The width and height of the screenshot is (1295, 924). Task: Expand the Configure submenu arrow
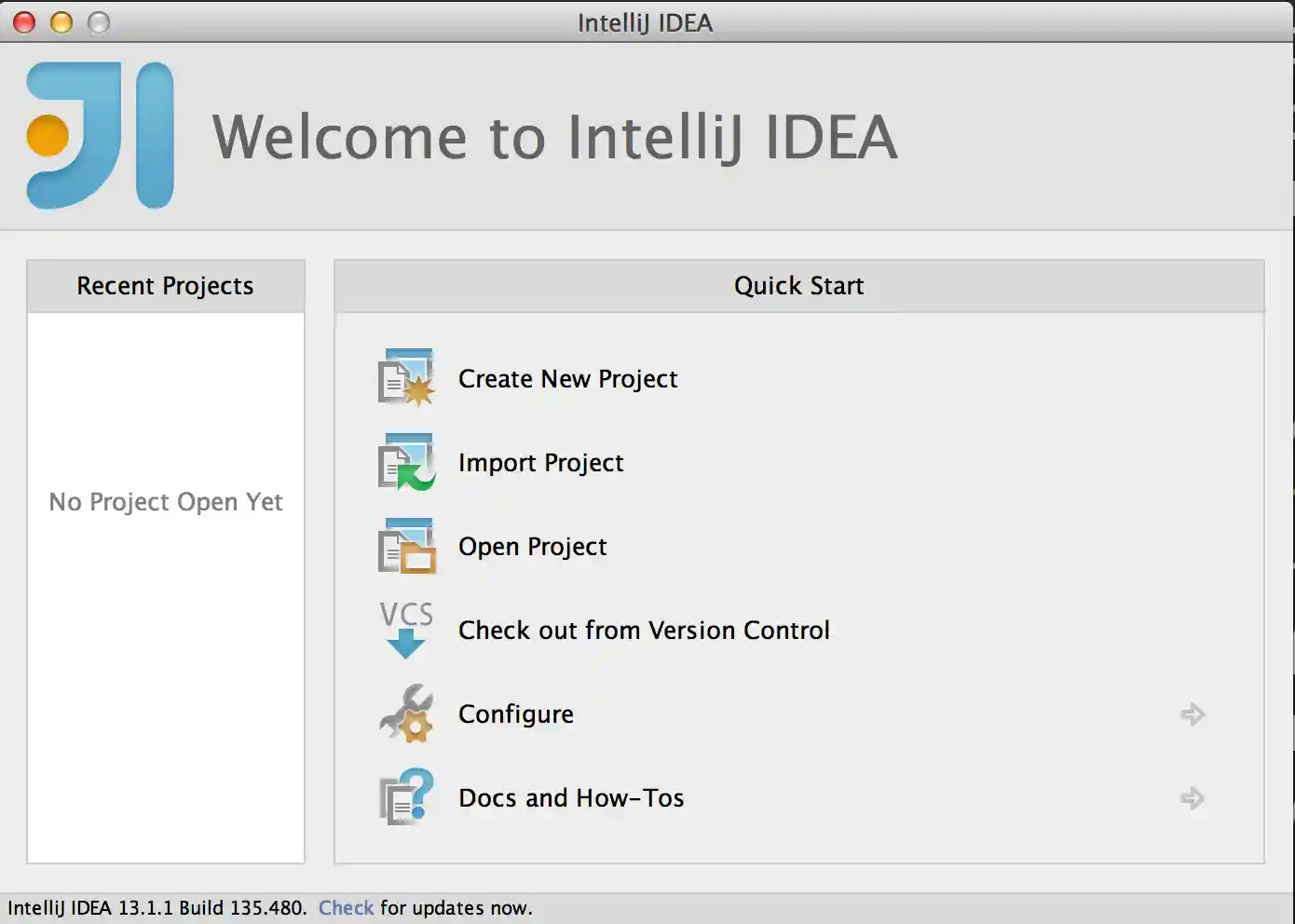[x=1193, y=714]
